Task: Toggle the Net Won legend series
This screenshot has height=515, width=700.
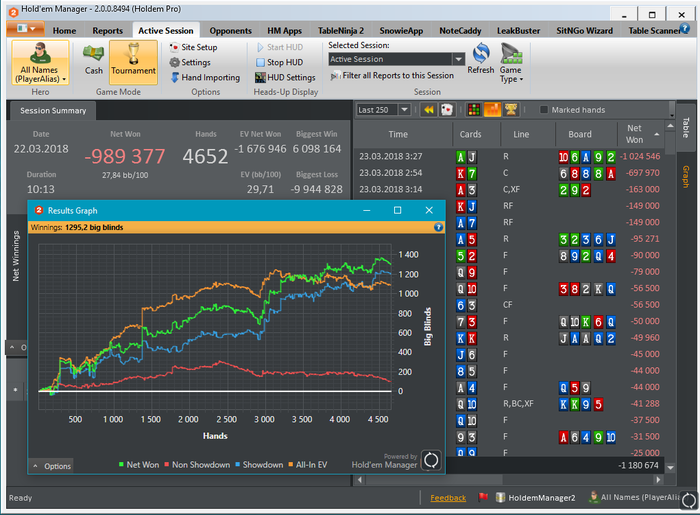Action: pos(139,465)
